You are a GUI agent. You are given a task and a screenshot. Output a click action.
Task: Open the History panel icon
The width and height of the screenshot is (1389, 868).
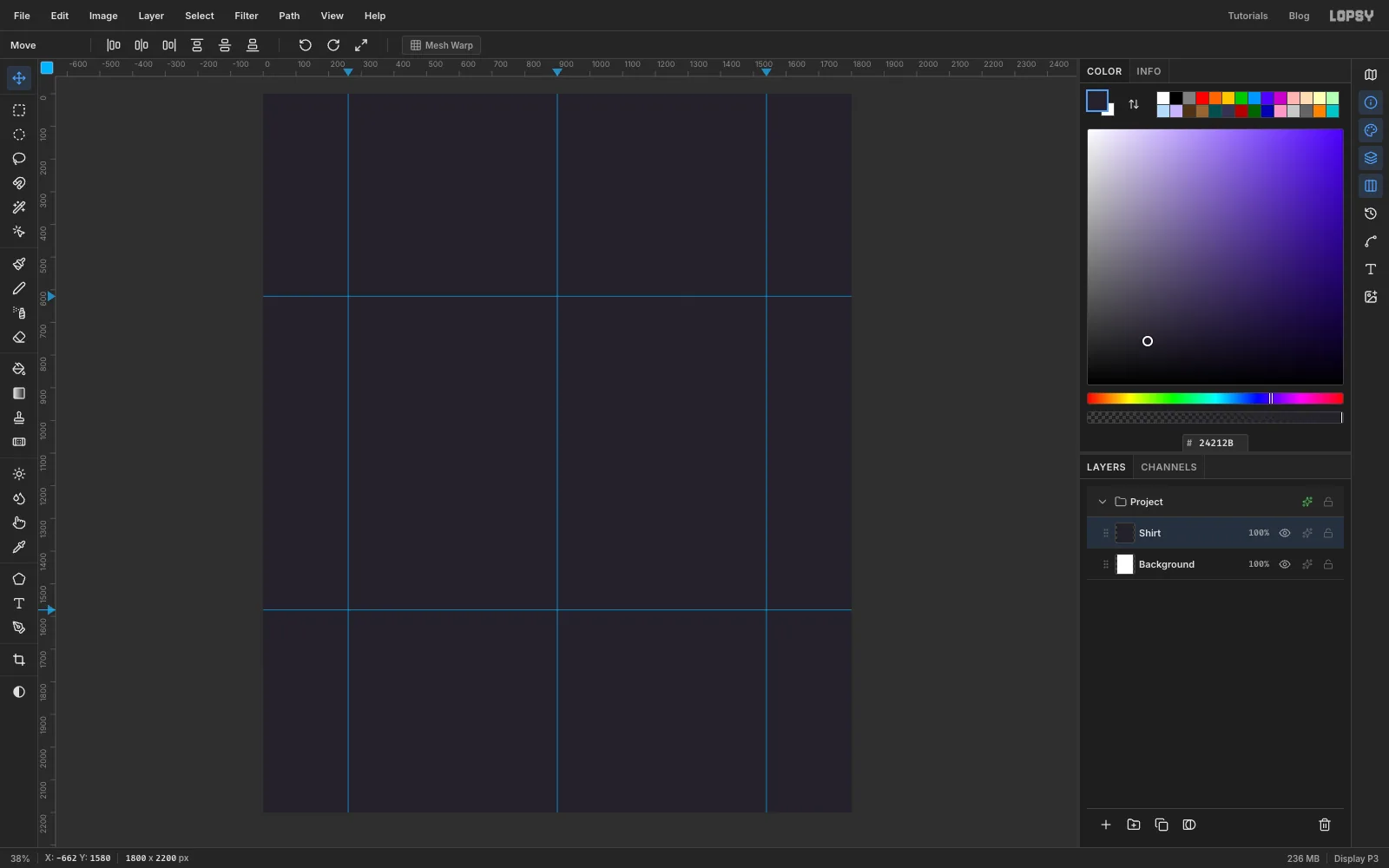pos(1371,214)
